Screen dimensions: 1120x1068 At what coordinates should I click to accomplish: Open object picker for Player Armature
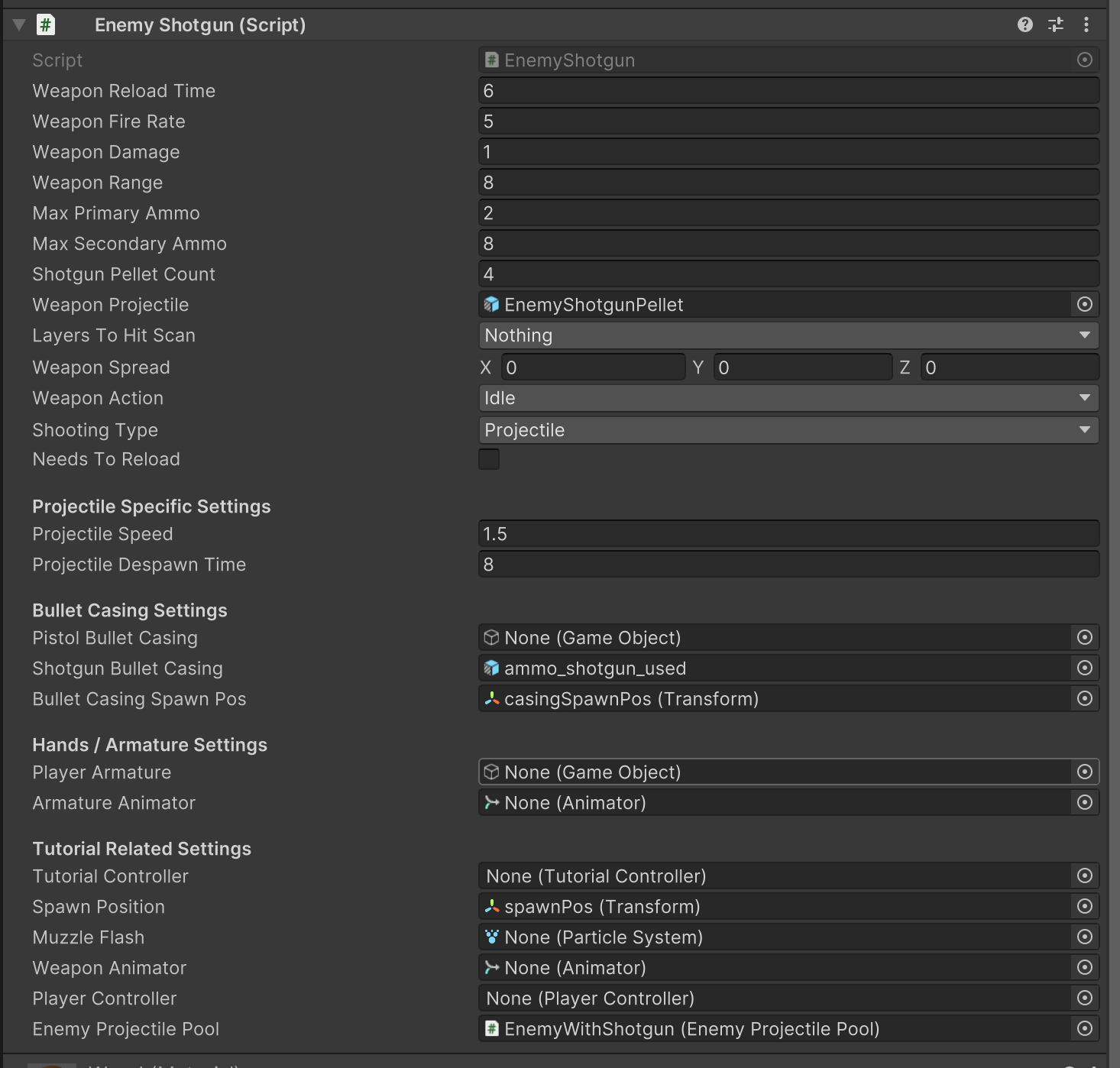[1085, 772]
